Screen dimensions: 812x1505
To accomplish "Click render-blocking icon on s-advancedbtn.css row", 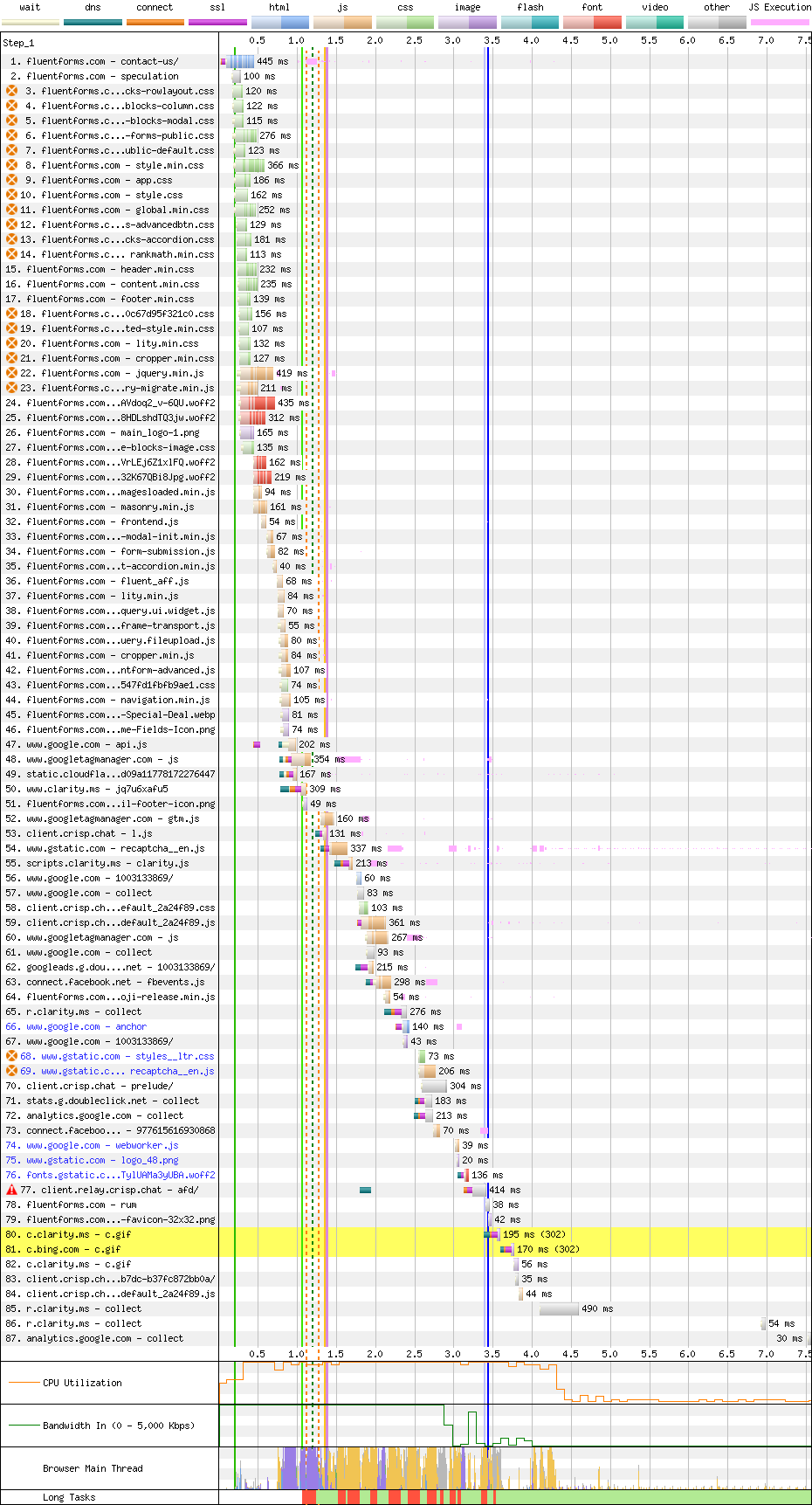I will click(11, 224).
